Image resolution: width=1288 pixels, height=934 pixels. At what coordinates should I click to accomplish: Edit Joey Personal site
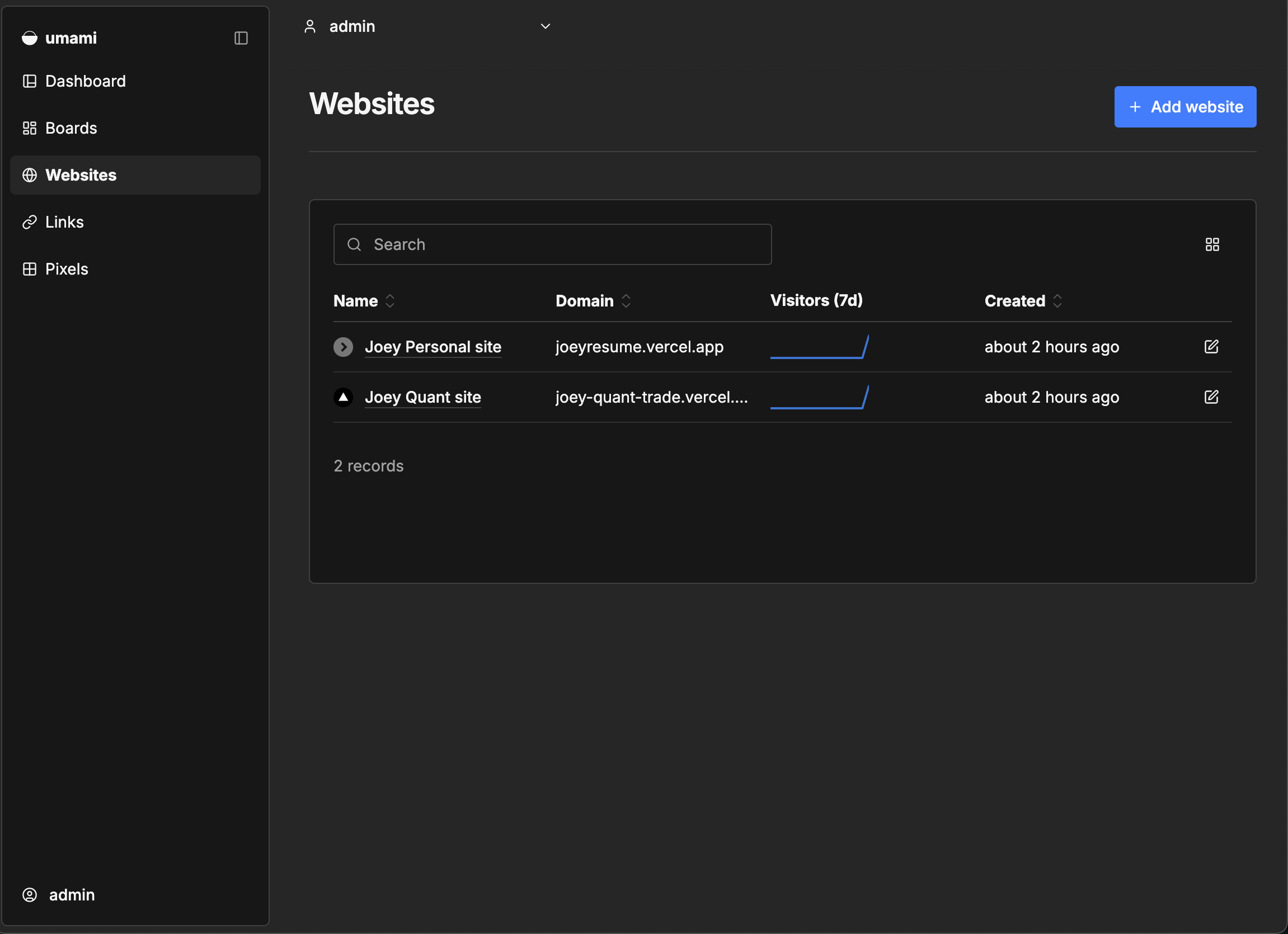[x=1211, y=346]
